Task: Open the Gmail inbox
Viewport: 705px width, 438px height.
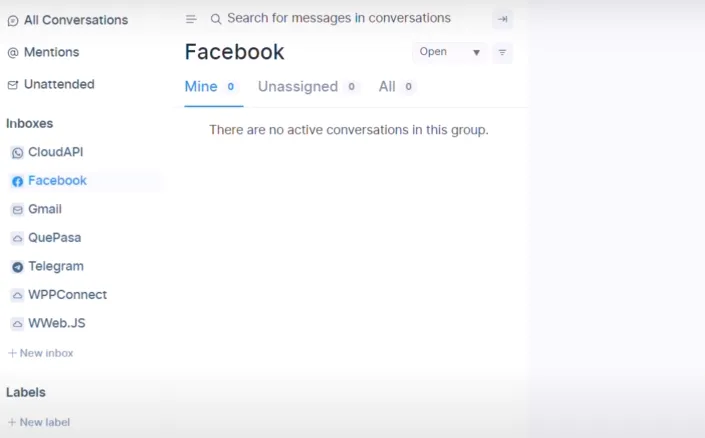Action: click(36, 209)
